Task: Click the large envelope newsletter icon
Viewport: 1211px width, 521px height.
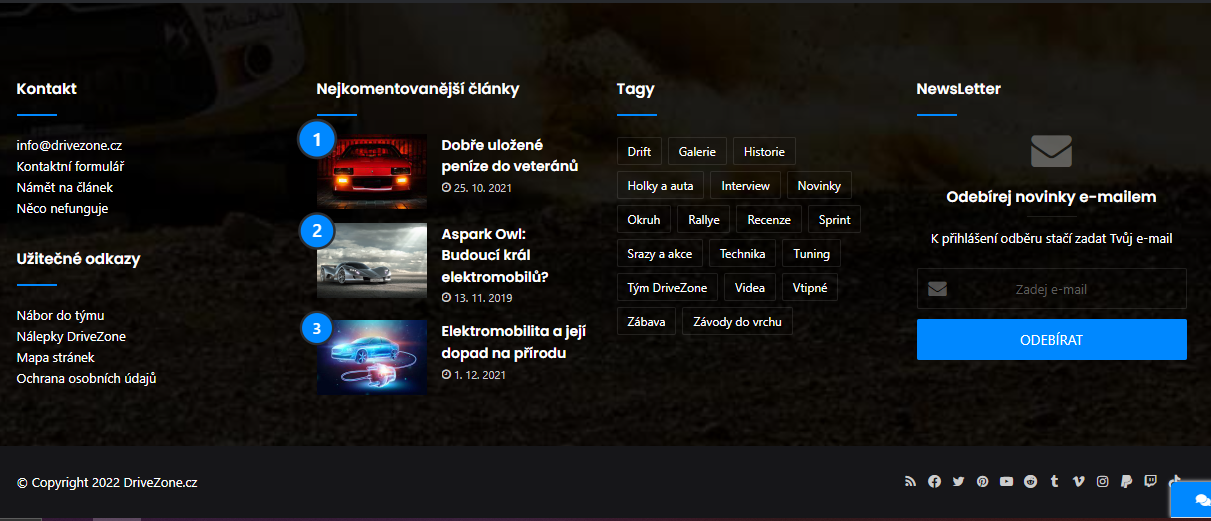Action: coord(1051,151)
